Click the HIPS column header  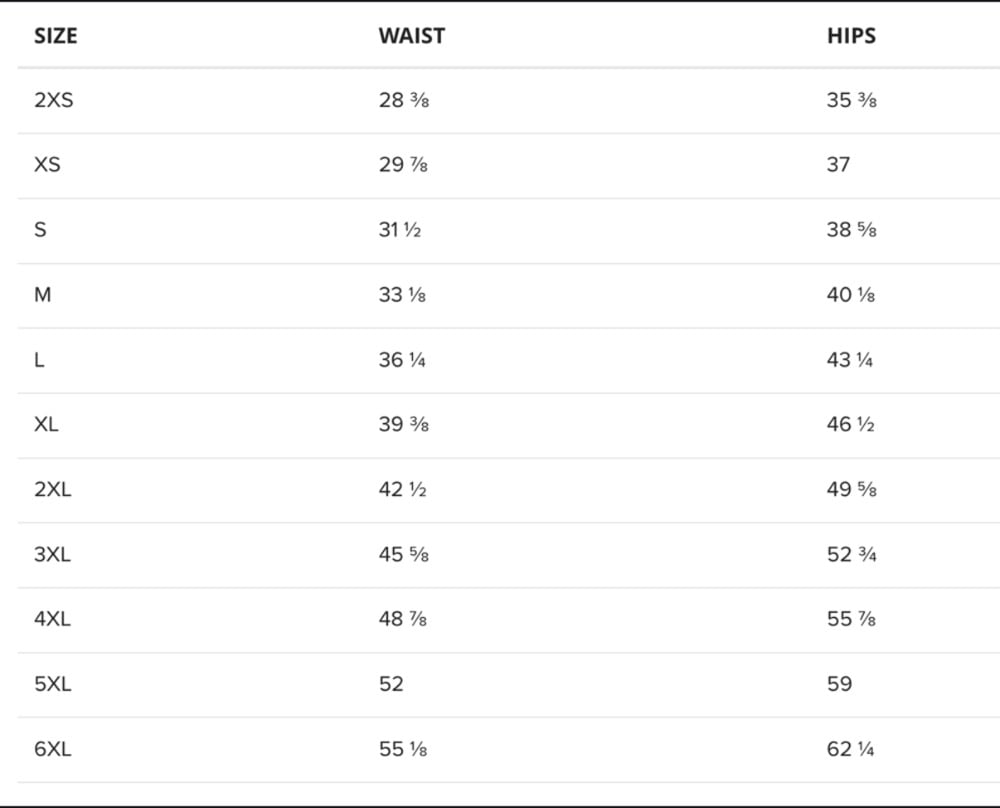pyautogui.click(x=851, y=36)
